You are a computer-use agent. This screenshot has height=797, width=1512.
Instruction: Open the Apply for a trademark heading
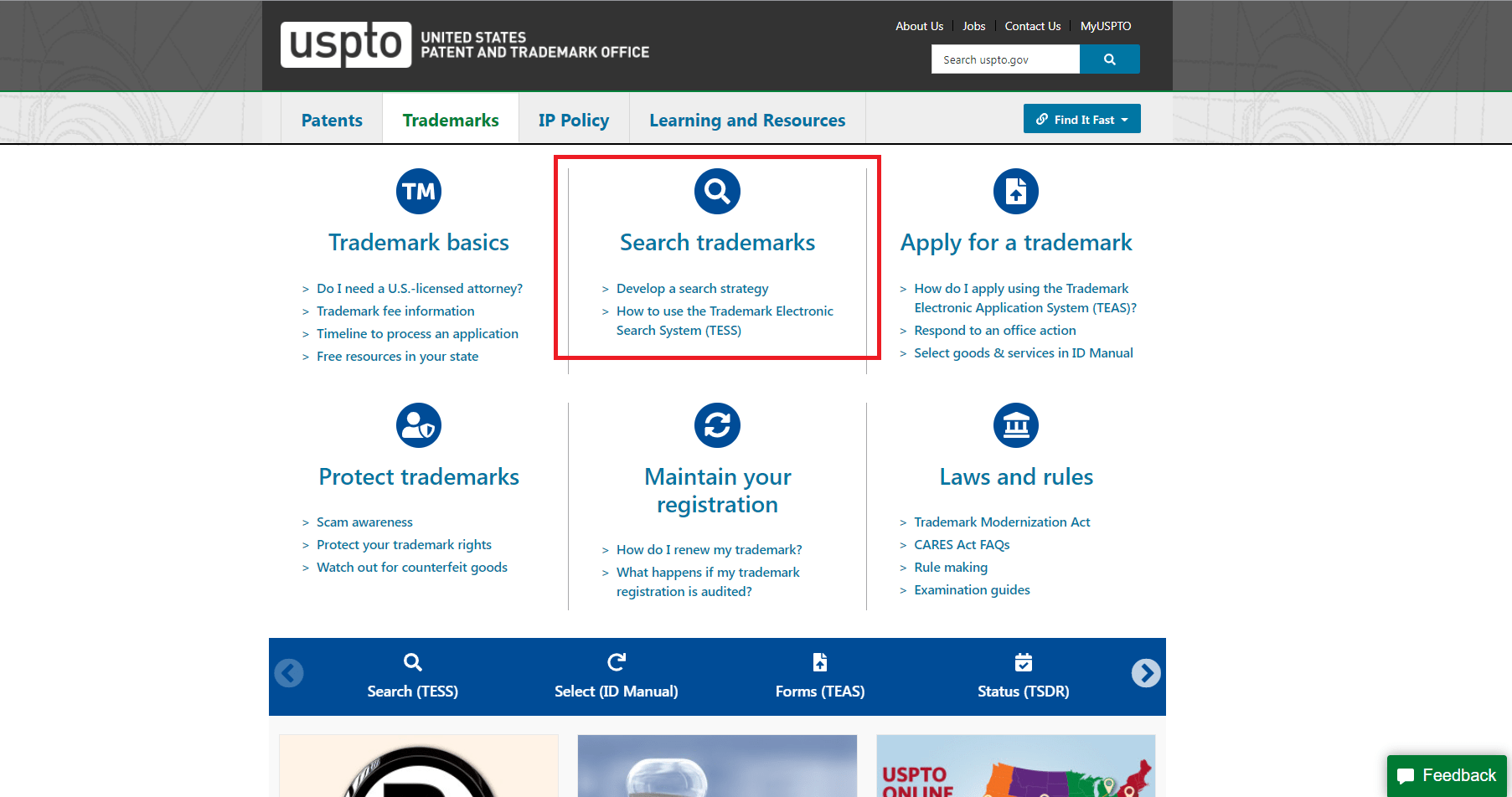1016,243
